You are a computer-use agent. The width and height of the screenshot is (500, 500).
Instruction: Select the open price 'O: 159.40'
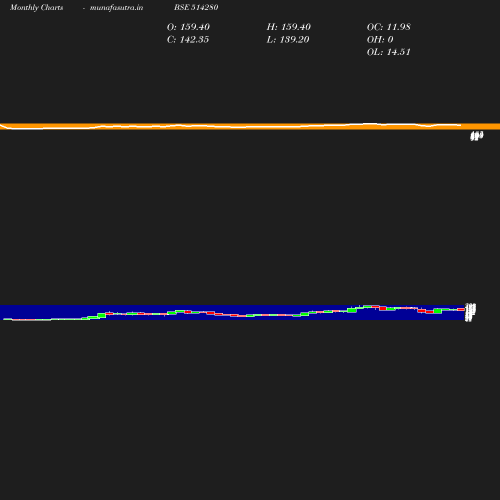click(188, 27)
